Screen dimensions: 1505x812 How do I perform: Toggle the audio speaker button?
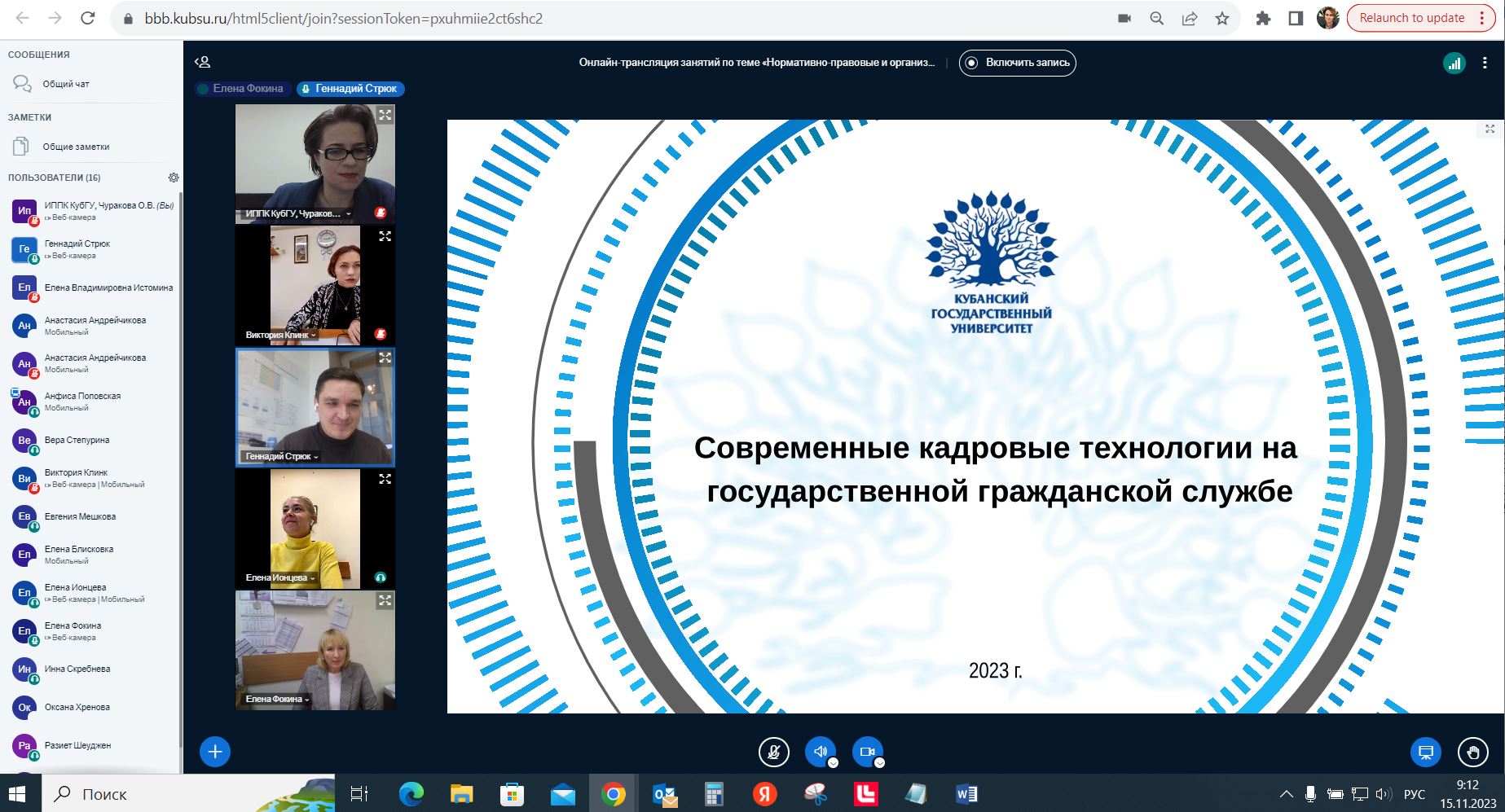(821, 752)
